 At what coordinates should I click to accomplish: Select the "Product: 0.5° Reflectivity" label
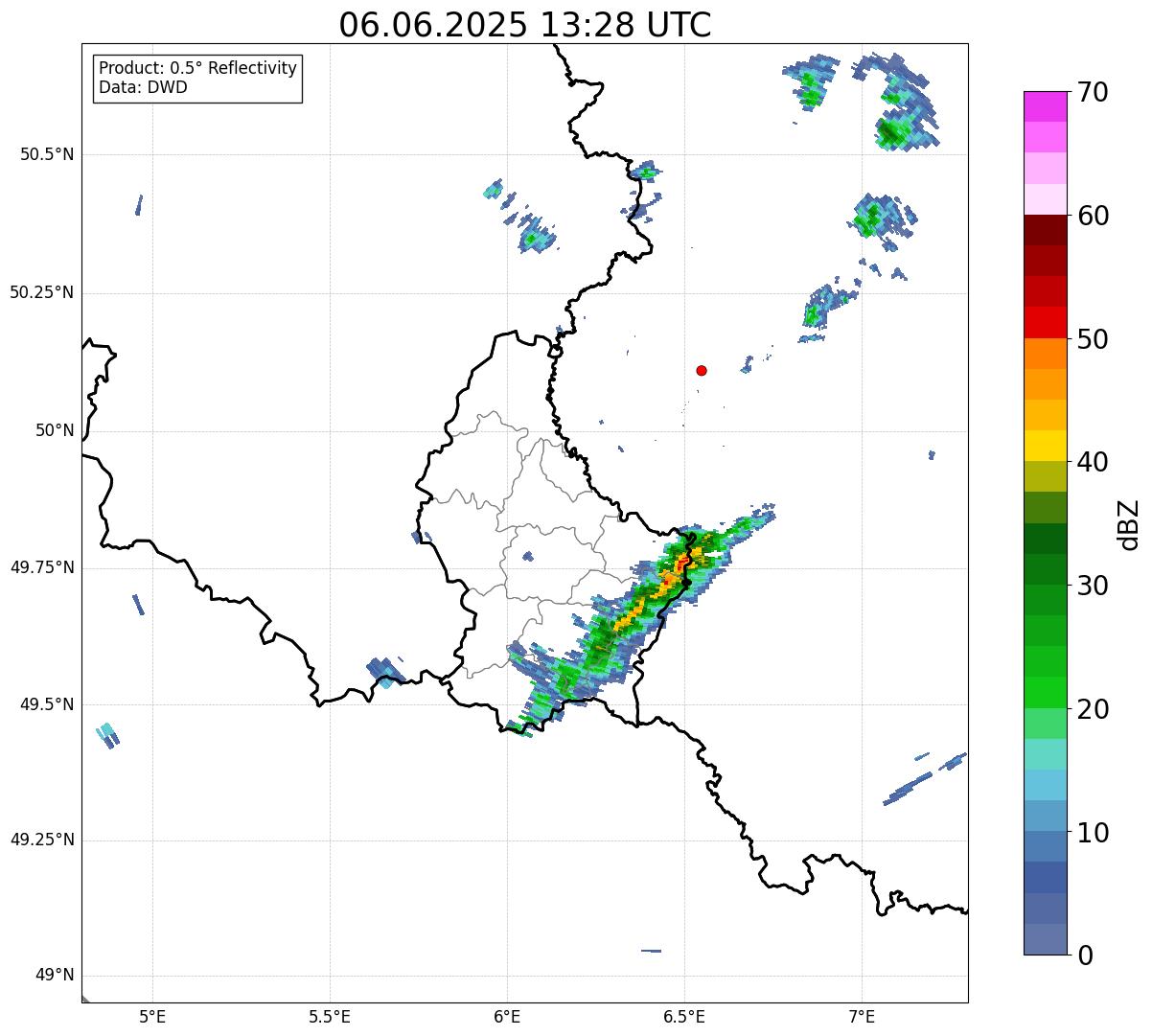pos(198,69)
